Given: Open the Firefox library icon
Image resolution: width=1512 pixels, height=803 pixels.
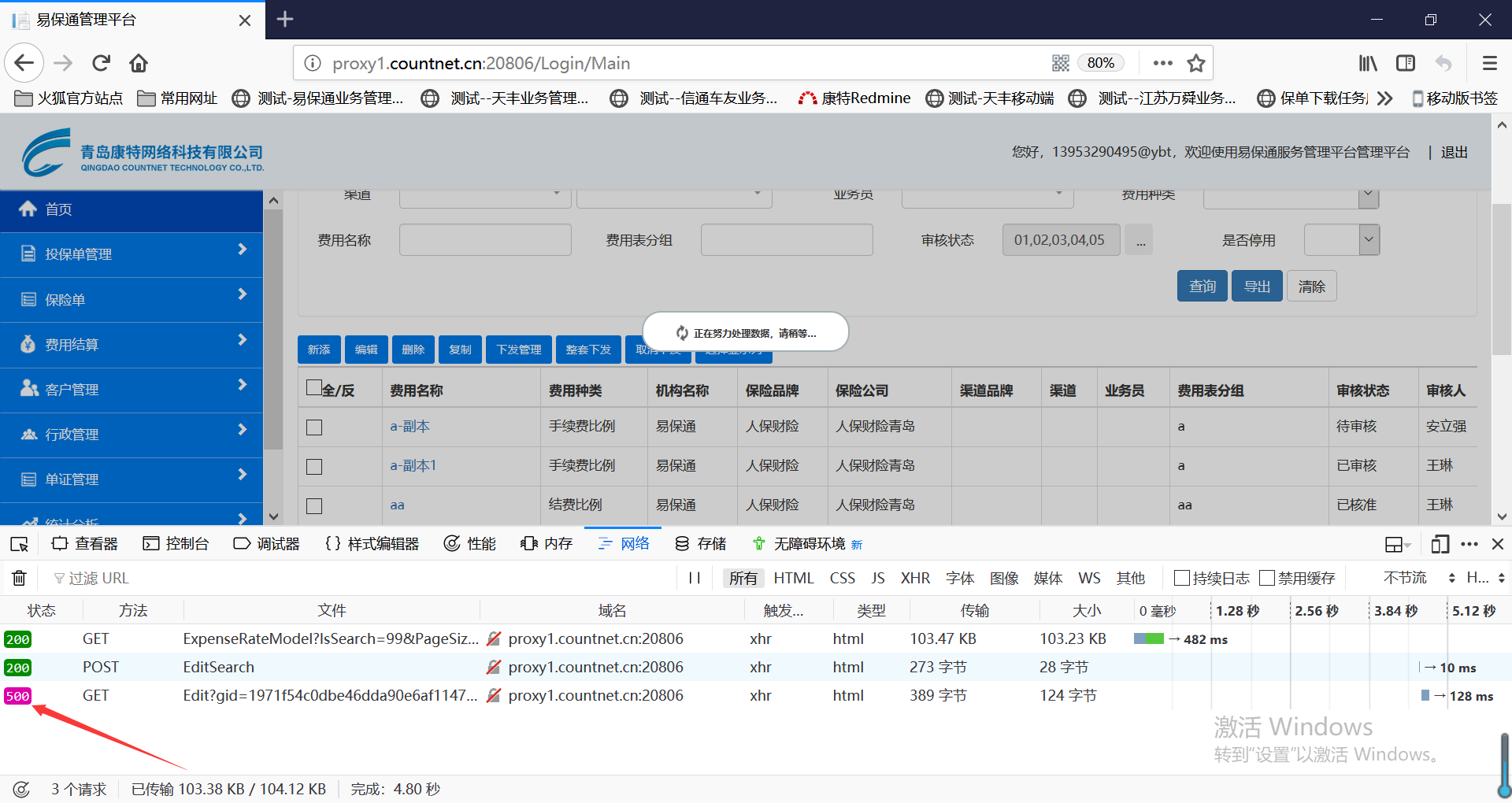Looking at the screenshot, I should (x=1368, y=63).
